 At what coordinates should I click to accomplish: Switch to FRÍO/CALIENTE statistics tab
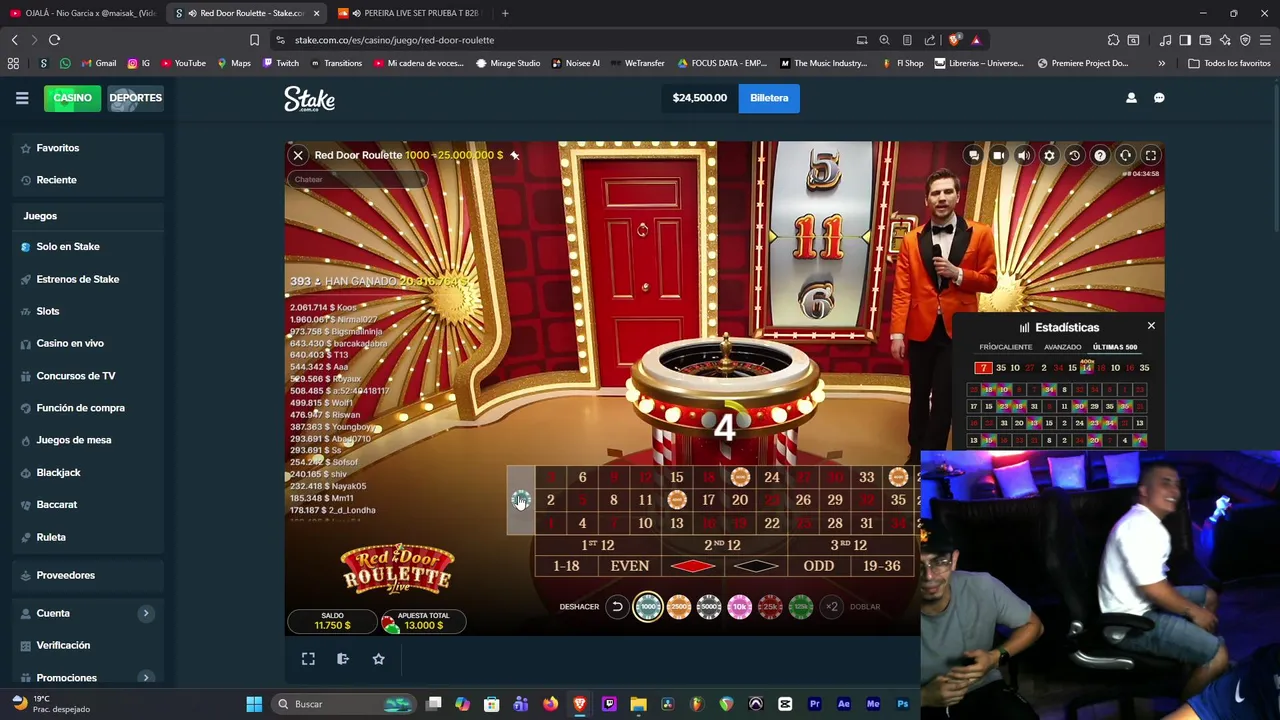(1005, 347)
